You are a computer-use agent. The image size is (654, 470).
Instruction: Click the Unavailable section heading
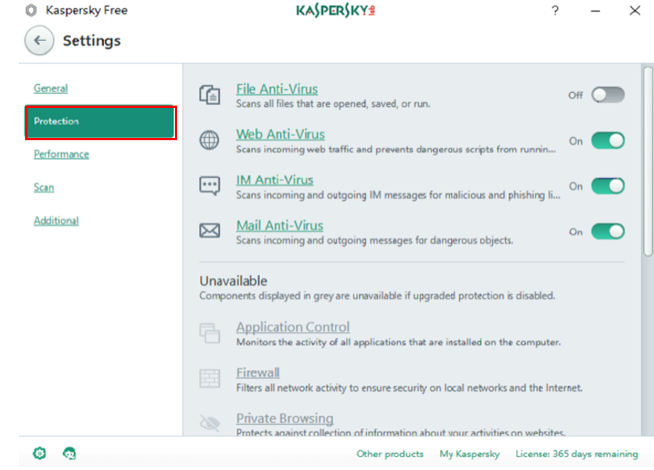[x=233, y=281]
